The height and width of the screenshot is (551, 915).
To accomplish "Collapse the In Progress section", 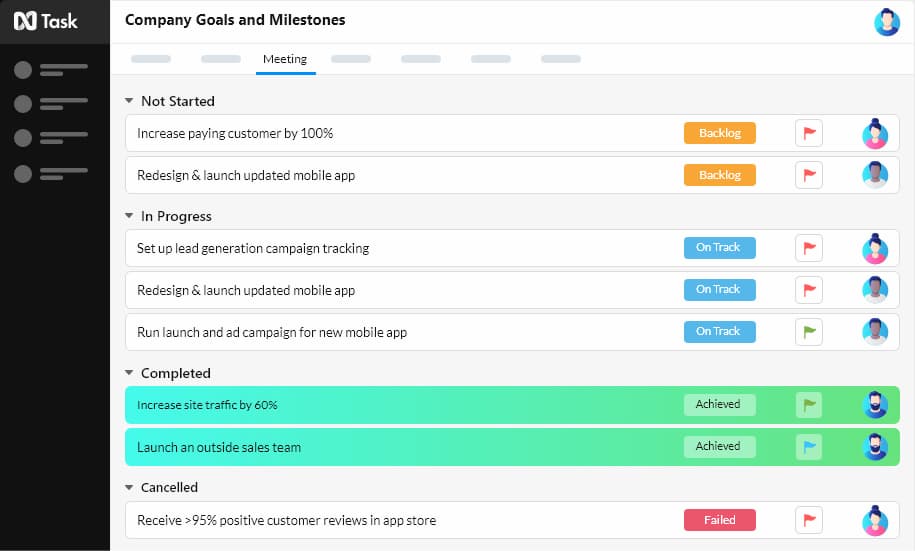I will (x=129, y=216).
